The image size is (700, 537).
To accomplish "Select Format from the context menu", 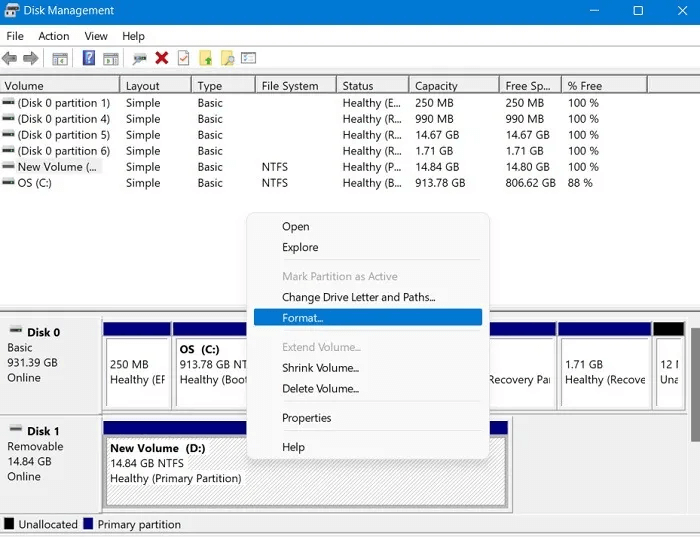I will click(368, 317).
